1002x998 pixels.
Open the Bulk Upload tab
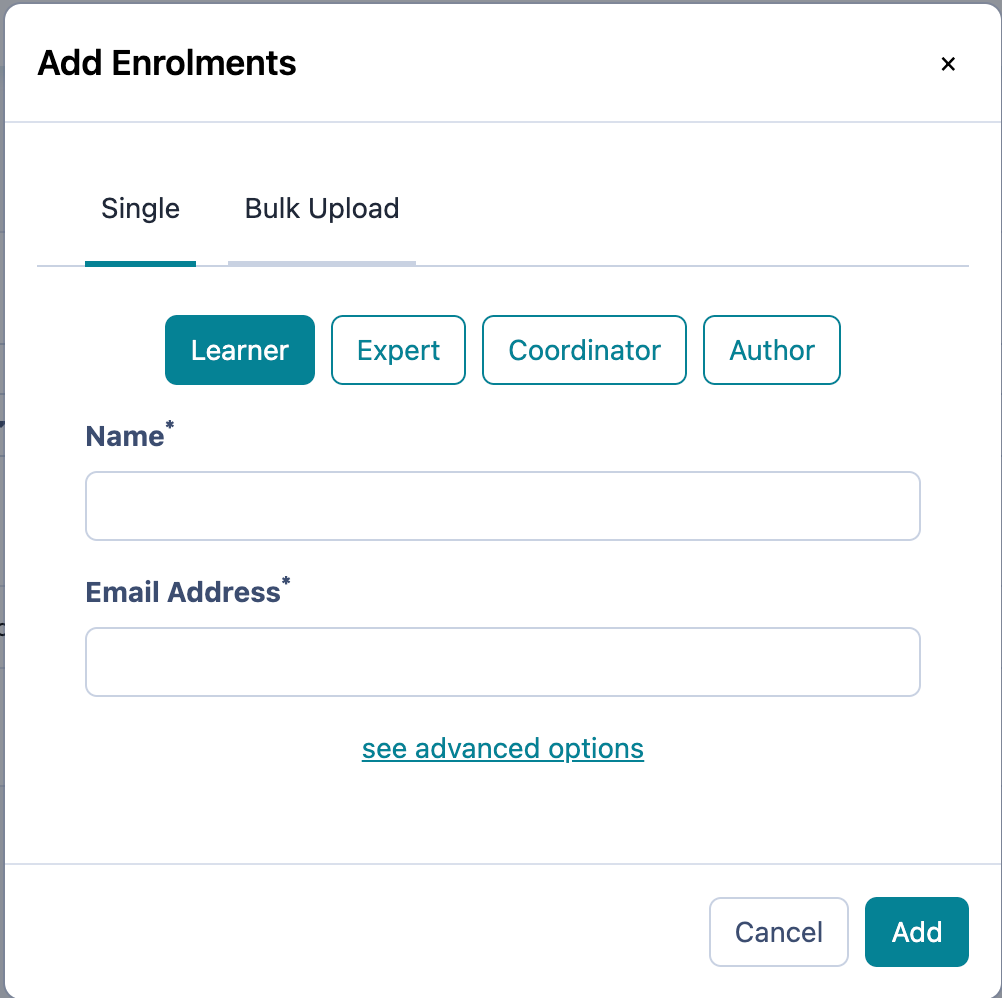tap(322, 209)
